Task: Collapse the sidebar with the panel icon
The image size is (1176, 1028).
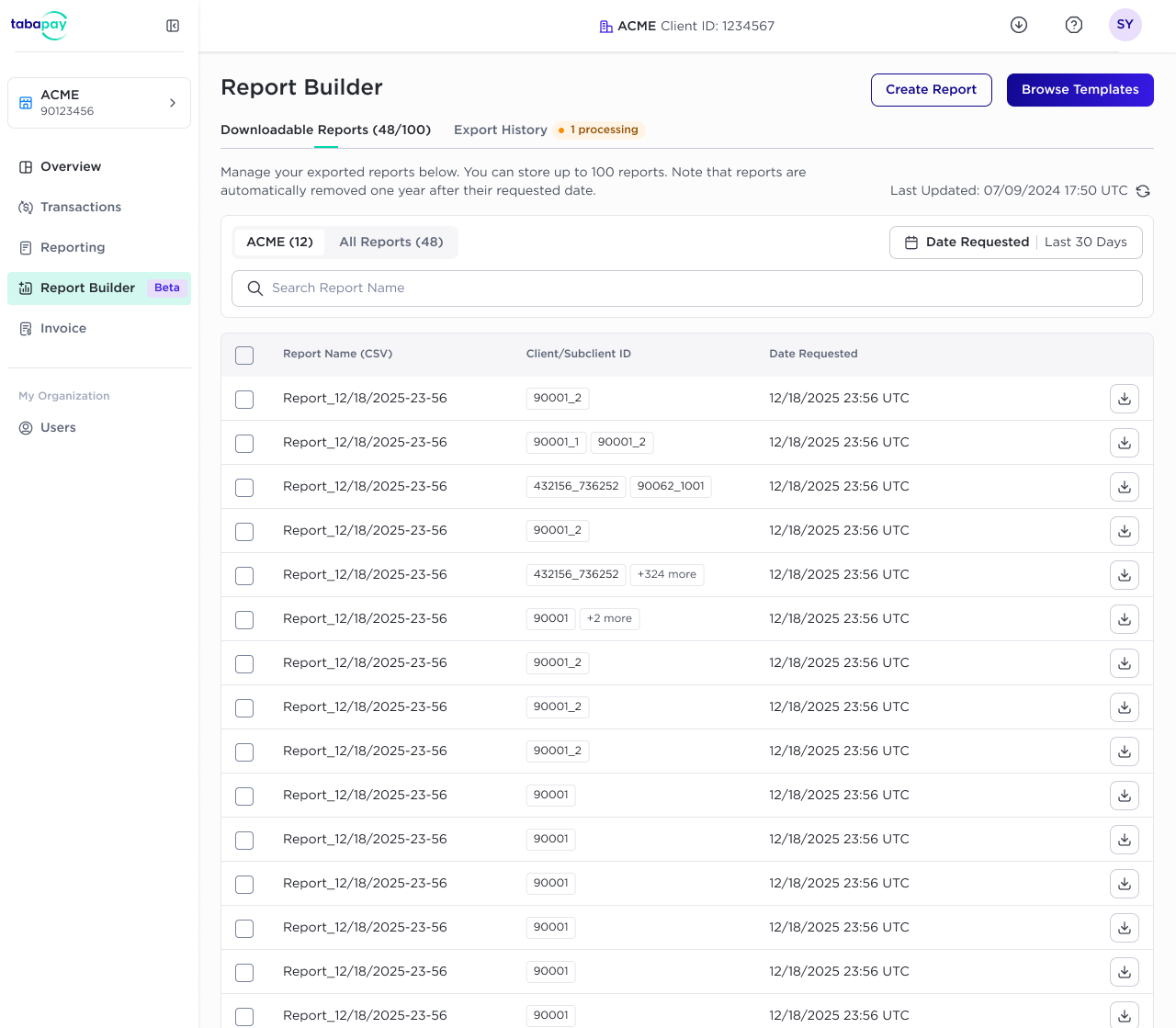Action: 173,26
